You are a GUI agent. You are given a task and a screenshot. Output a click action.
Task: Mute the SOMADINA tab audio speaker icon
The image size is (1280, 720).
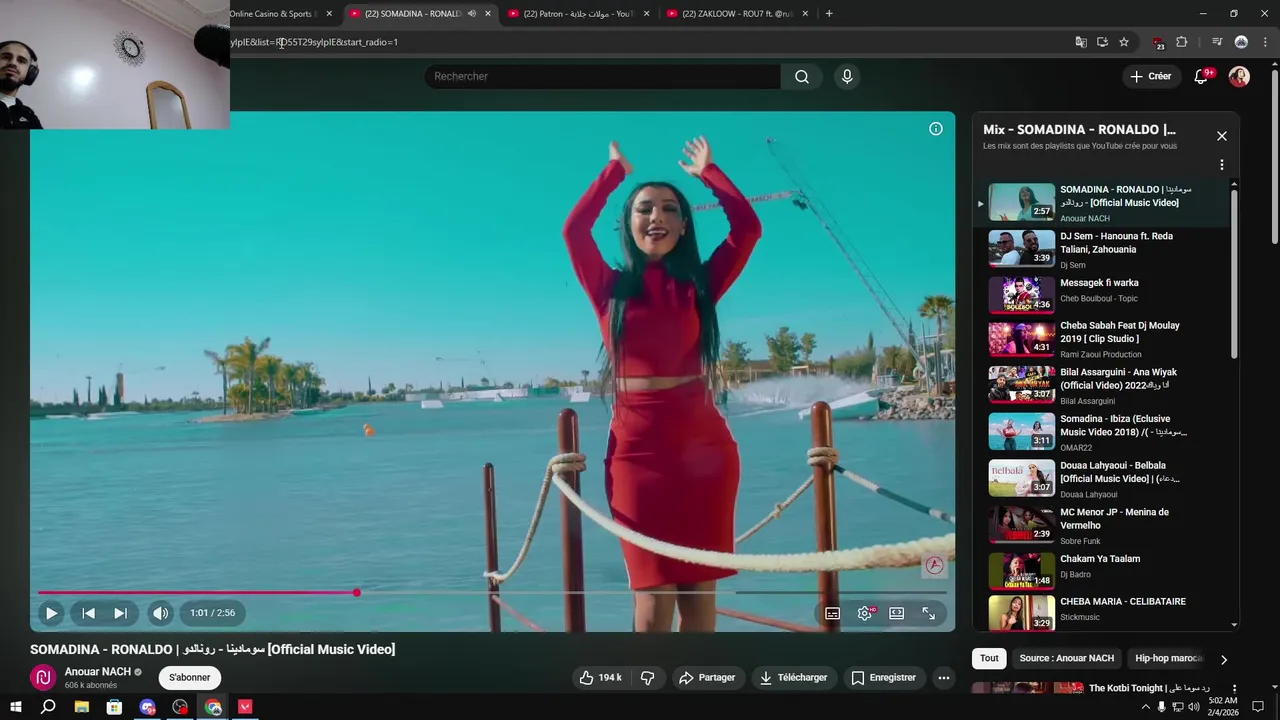point(471,13)
